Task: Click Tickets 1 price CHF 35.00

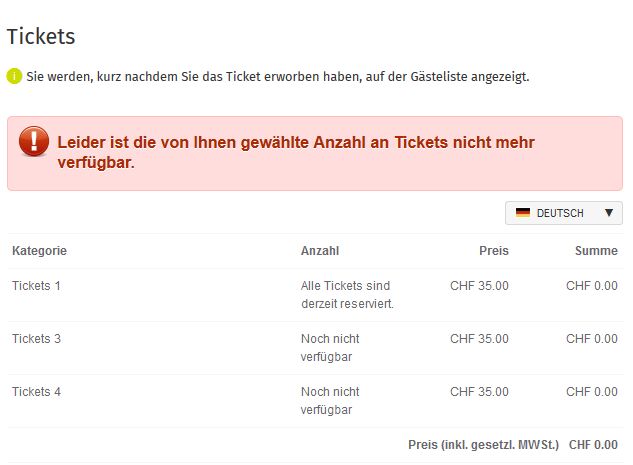Action: click(x=479, y=286)
